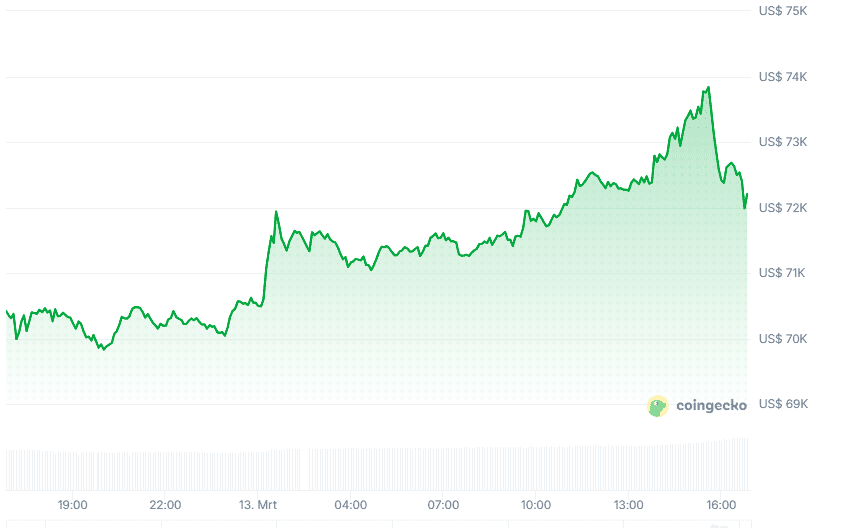Viewport: 844px width, 528px height.
Task: Click the 13. Mrt date label
Action: [x=258, y=505]
